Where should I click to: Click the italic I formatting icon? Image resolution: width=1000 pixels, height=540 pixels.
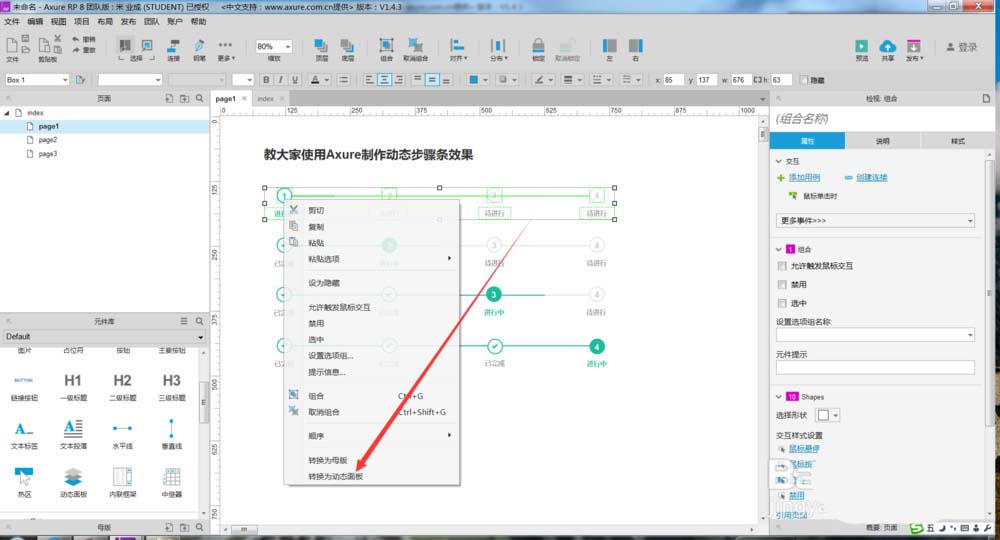[280, 80]
